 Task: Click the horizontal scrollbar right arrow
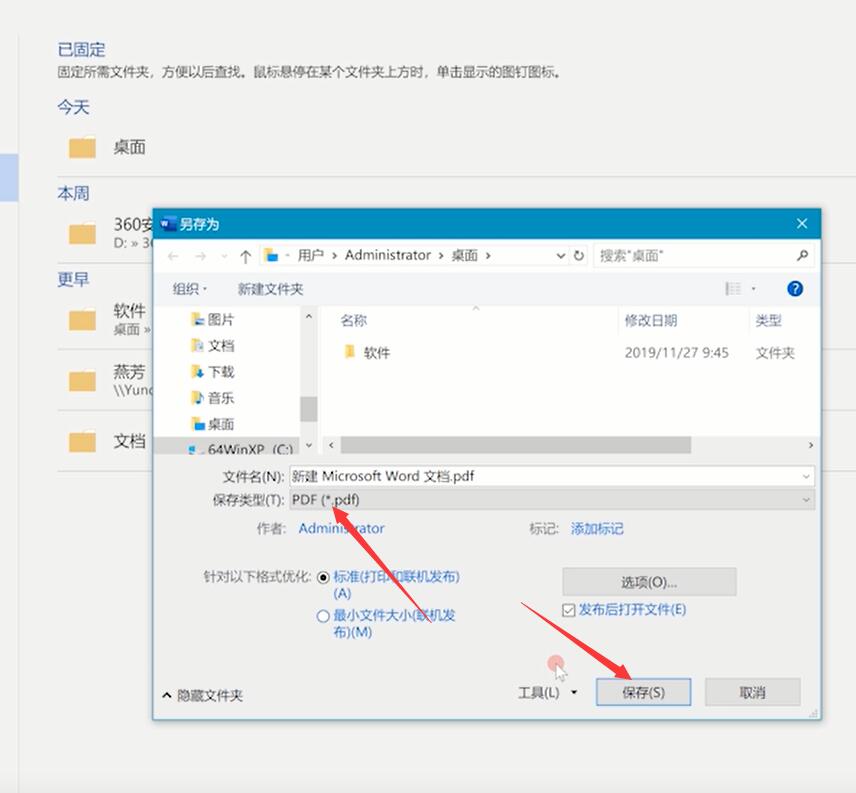tap(811, 445)
